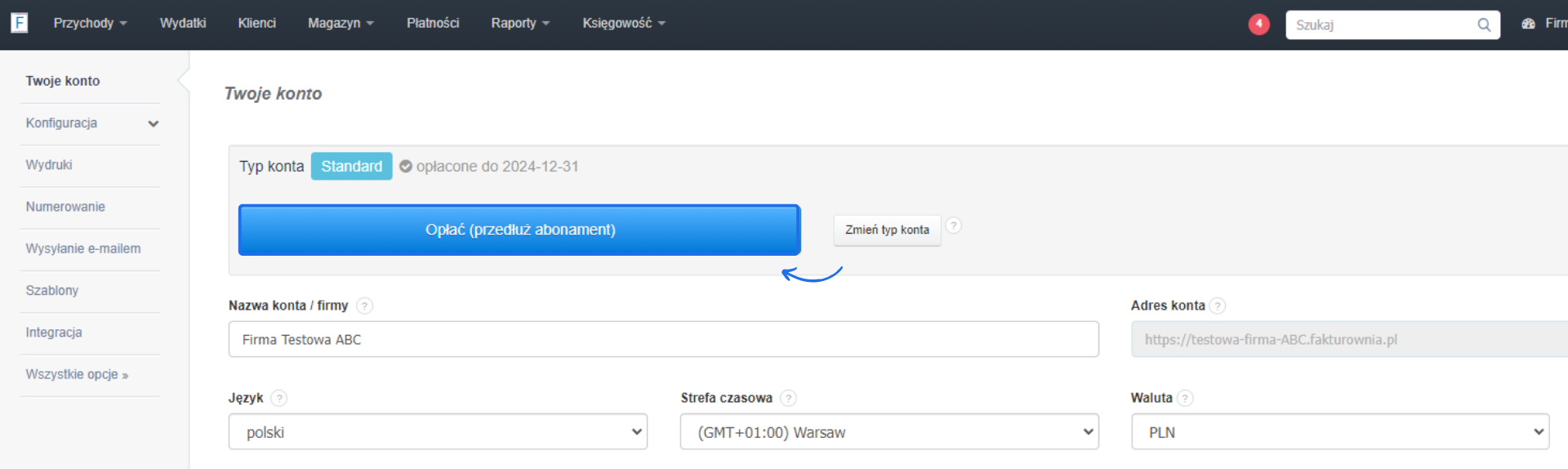1568x469 pixels.
Task: Click the help icon beside Adres konta
Action: coord(1217,306)
